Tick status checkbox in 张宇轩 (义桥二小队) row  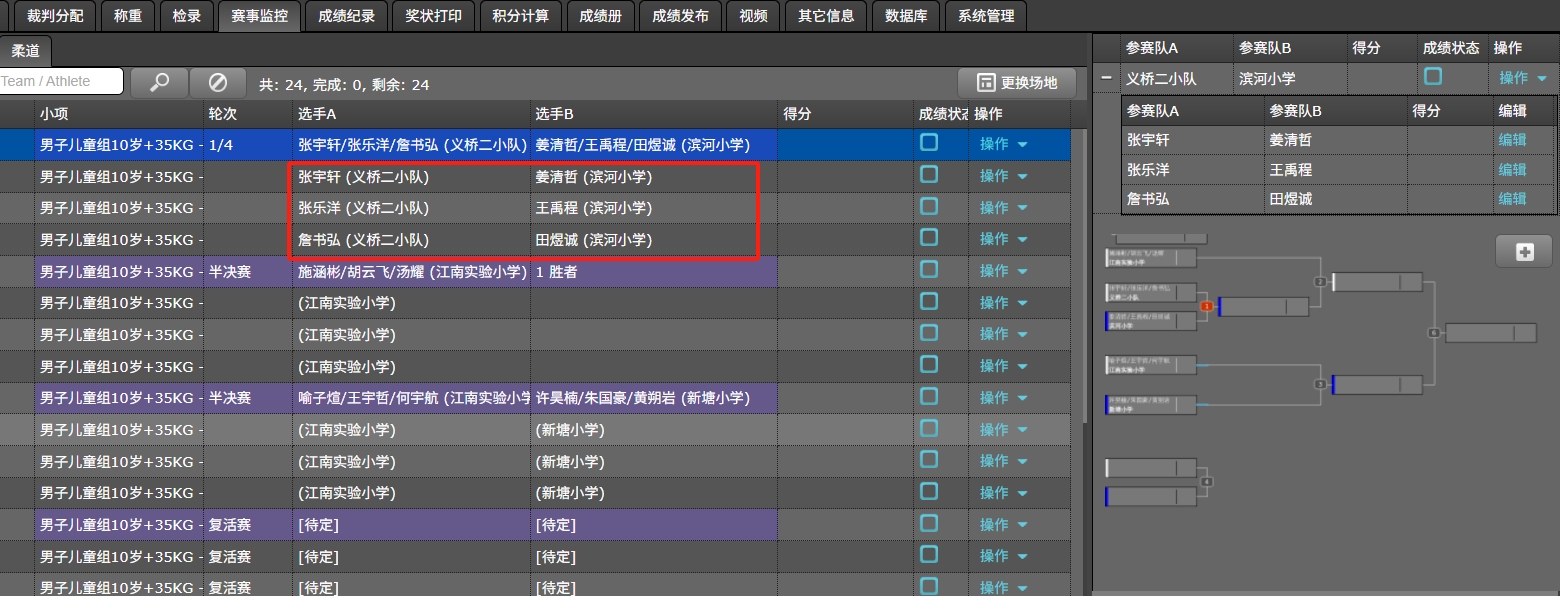click(929, 175)
